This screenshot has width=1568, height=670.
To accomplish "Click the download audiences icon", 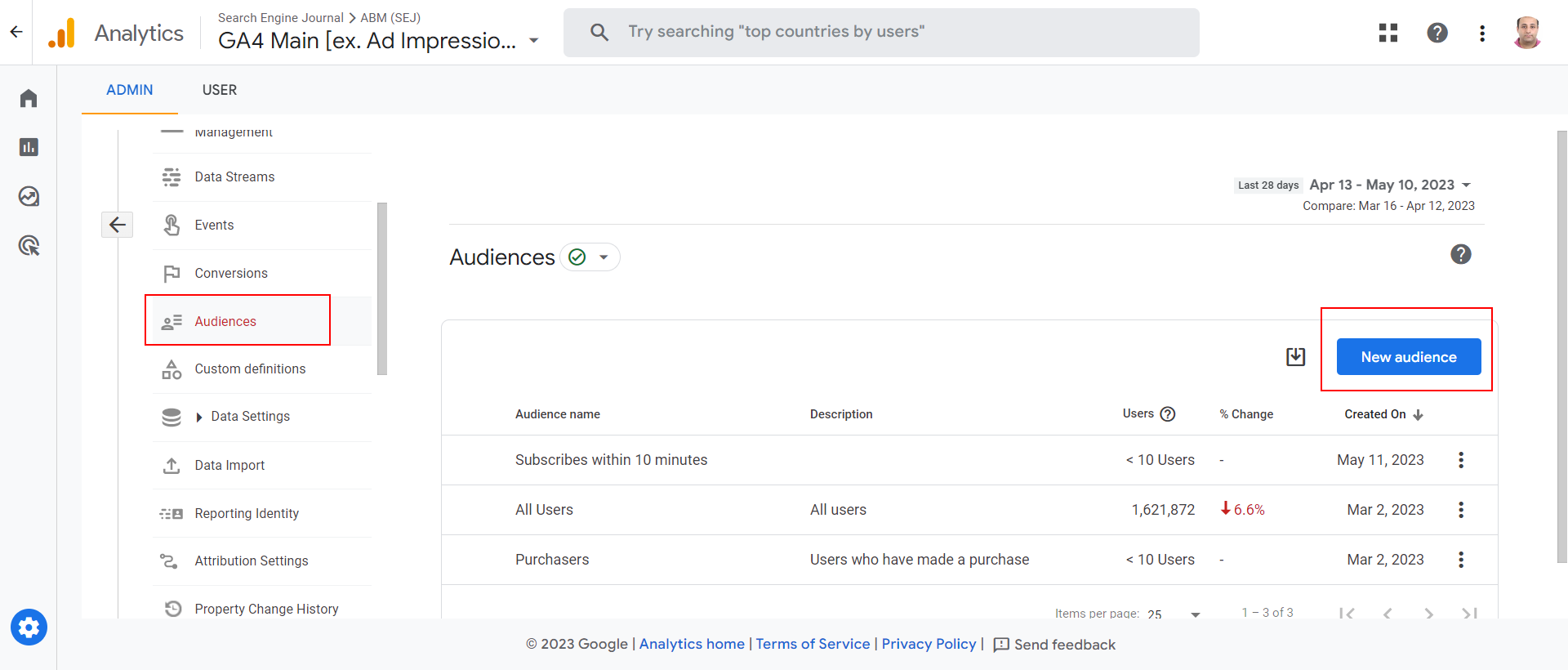I will coord(1295,357).
